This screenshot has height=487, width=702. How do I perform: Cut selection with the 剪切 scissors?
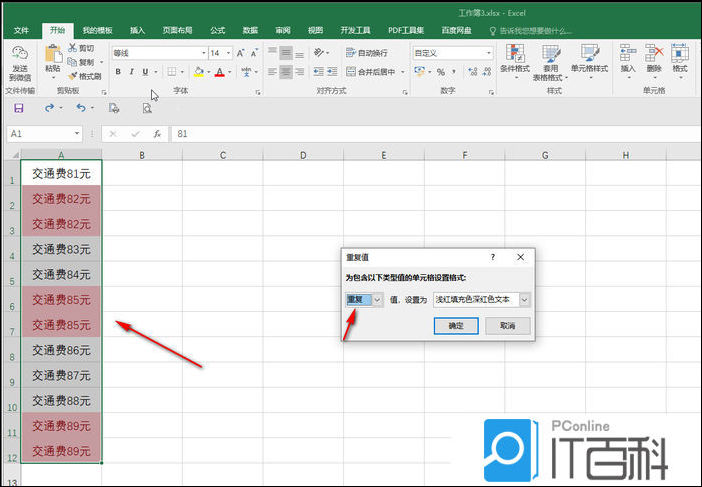tap(81, 48)
